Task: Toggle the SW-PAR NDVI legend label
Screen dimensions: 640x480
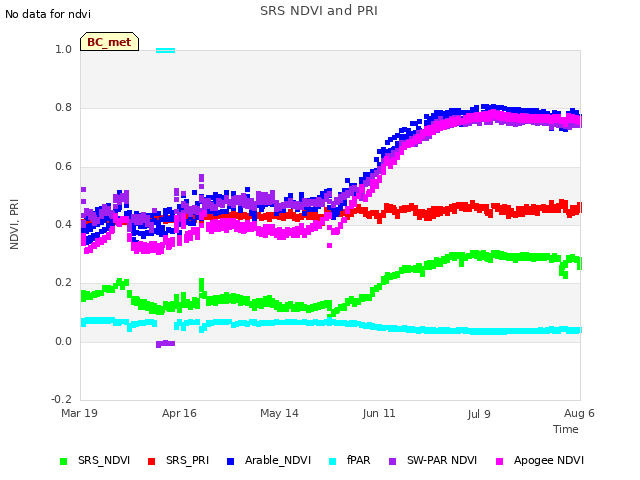Action: 442,460
